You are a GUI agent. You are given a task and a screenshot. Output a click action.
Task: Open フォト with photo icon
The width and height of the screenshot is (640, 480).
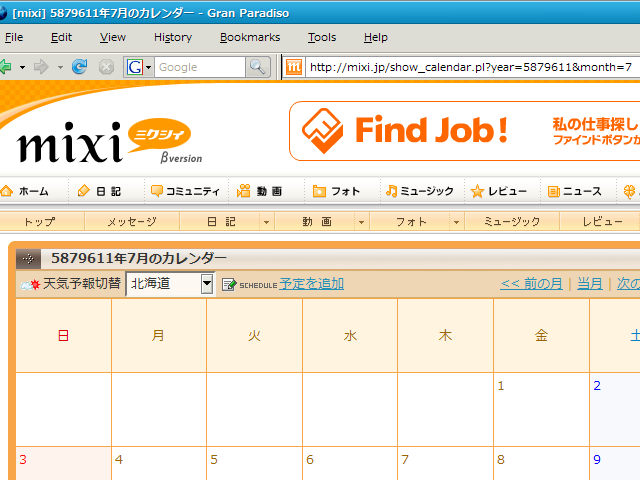(336, 191)
